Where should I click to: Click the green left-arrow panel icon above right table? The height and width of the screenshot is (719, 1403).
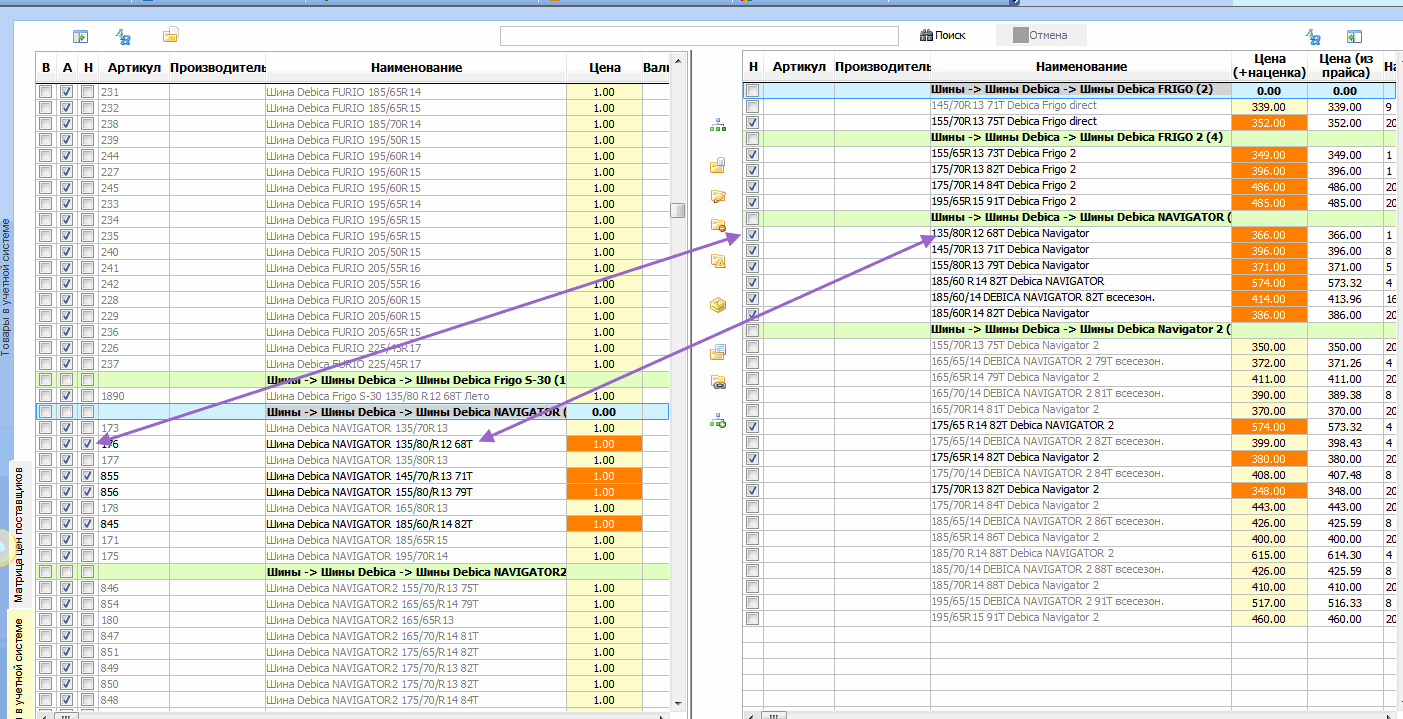pos(1354,36)
